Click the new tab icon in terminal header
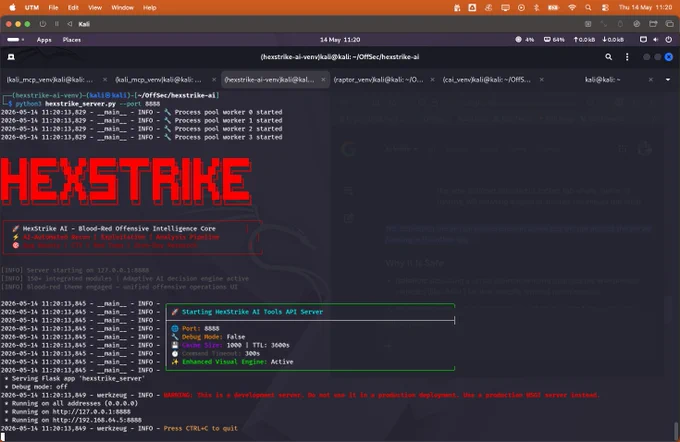Viewport: 680px width, 442px height. pyautogui.click(x=11, y=57)
